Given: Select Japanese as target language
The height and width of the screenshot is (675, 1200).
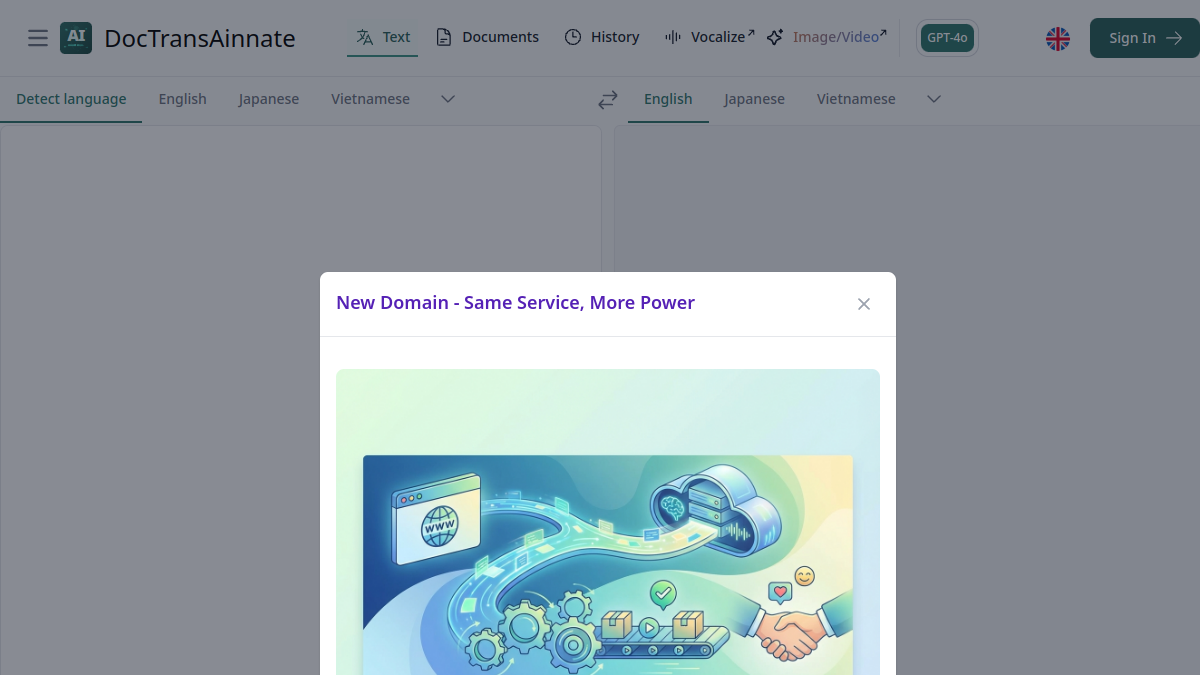Looking at the screenshot, I should point(755,99).
